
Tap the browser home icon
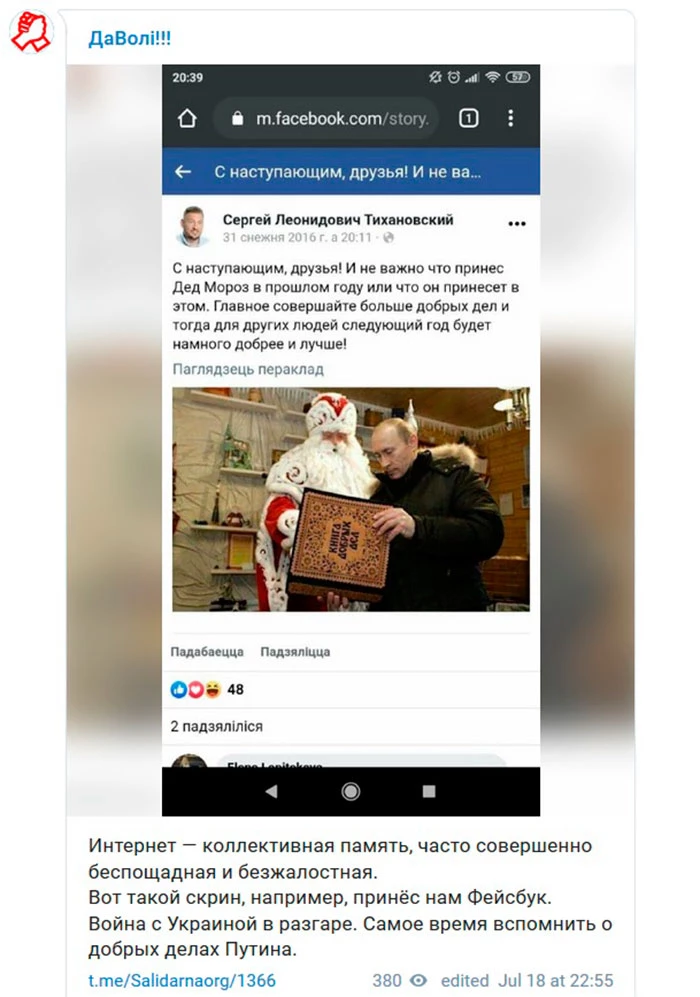pos(187,118)
